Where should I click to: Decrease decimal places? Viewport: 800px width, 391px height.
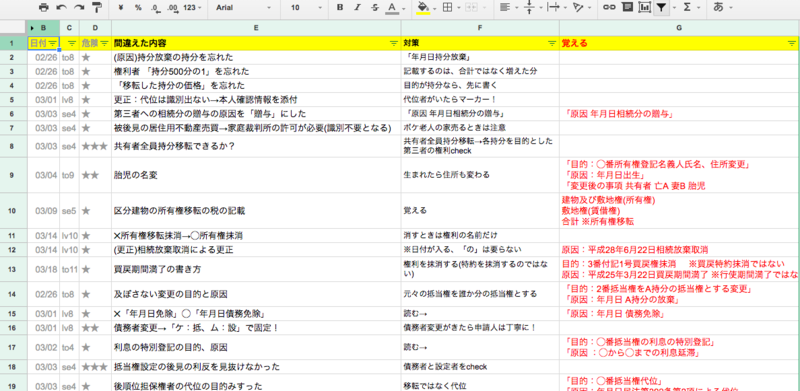click(x=156, y=8)
